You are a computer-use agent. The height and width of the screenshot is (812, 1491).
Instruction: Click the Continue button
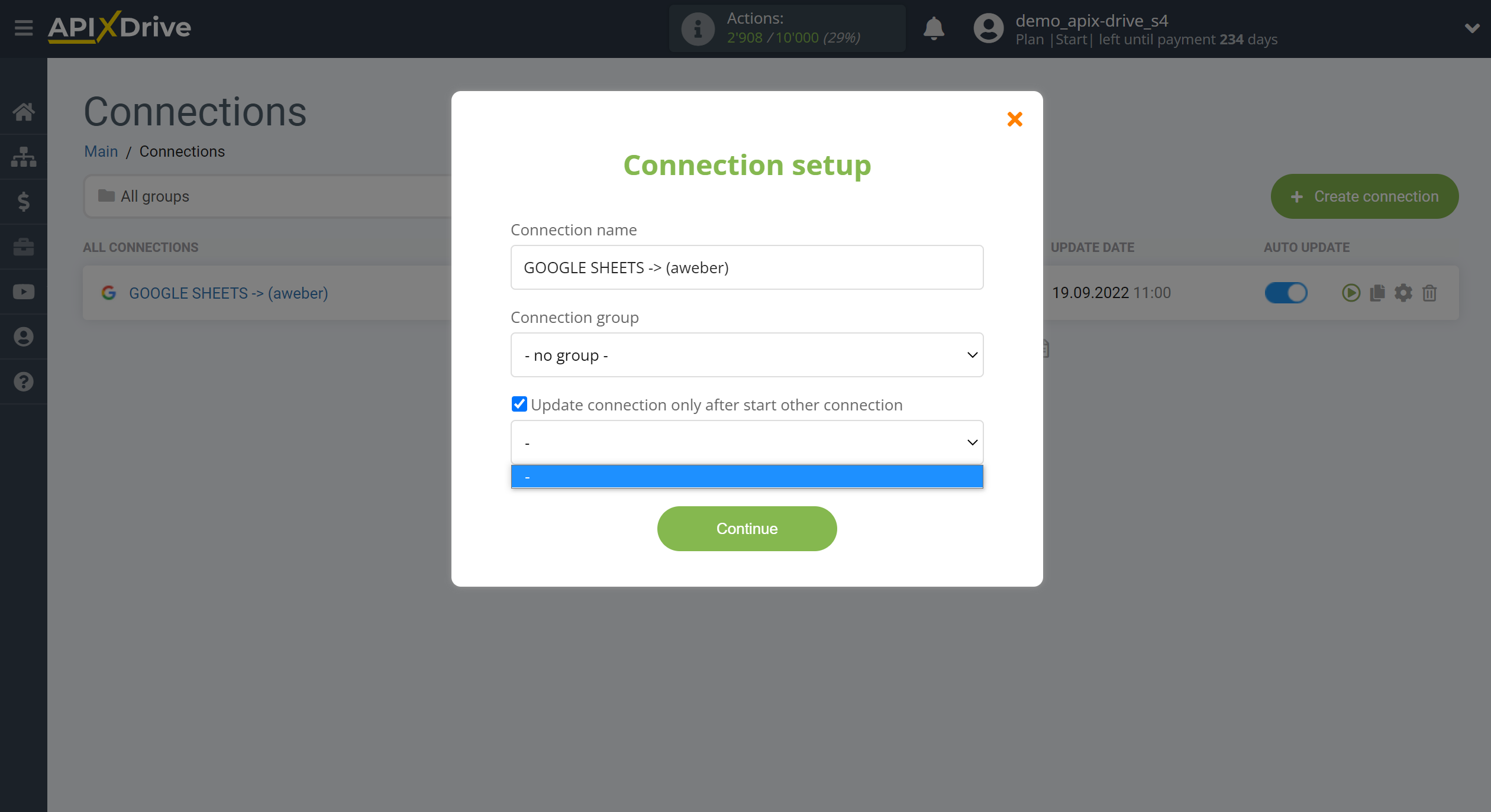[x=747, y=528]
